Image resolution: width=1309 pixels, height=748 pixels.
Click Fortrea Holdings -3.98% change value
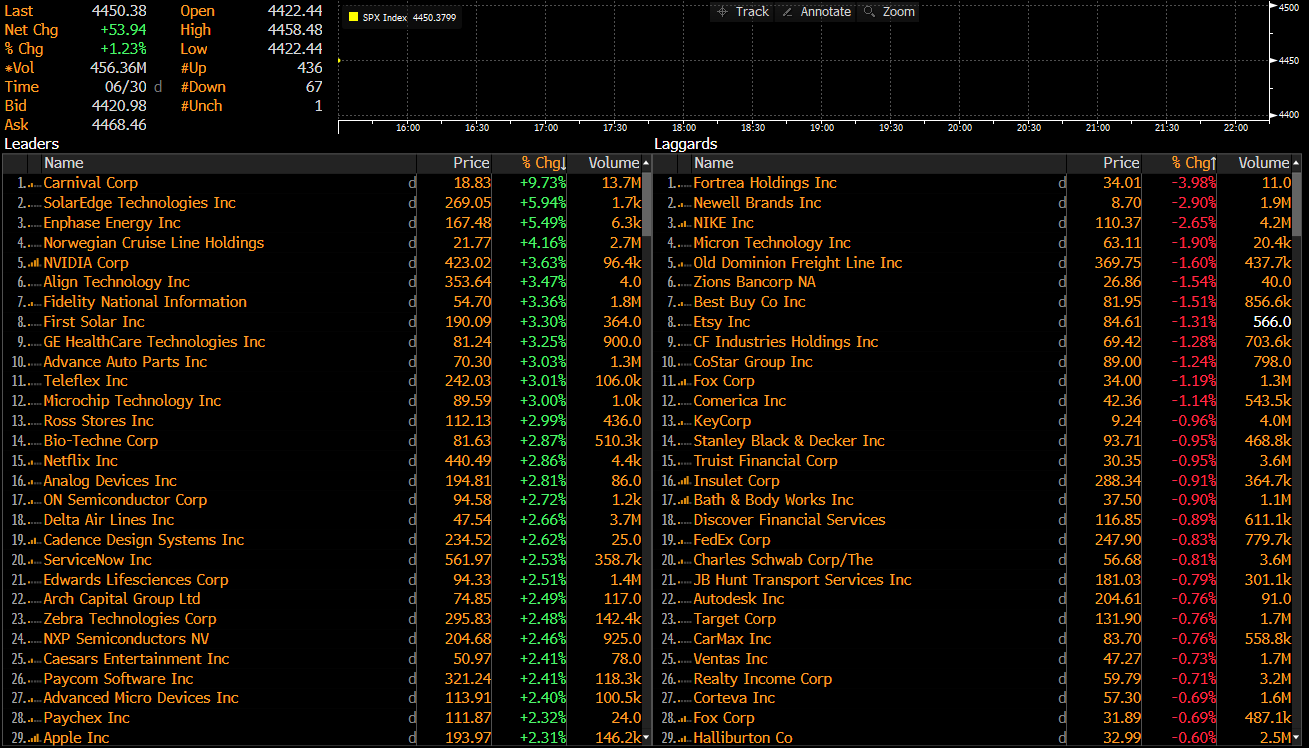coord(1194,183)
